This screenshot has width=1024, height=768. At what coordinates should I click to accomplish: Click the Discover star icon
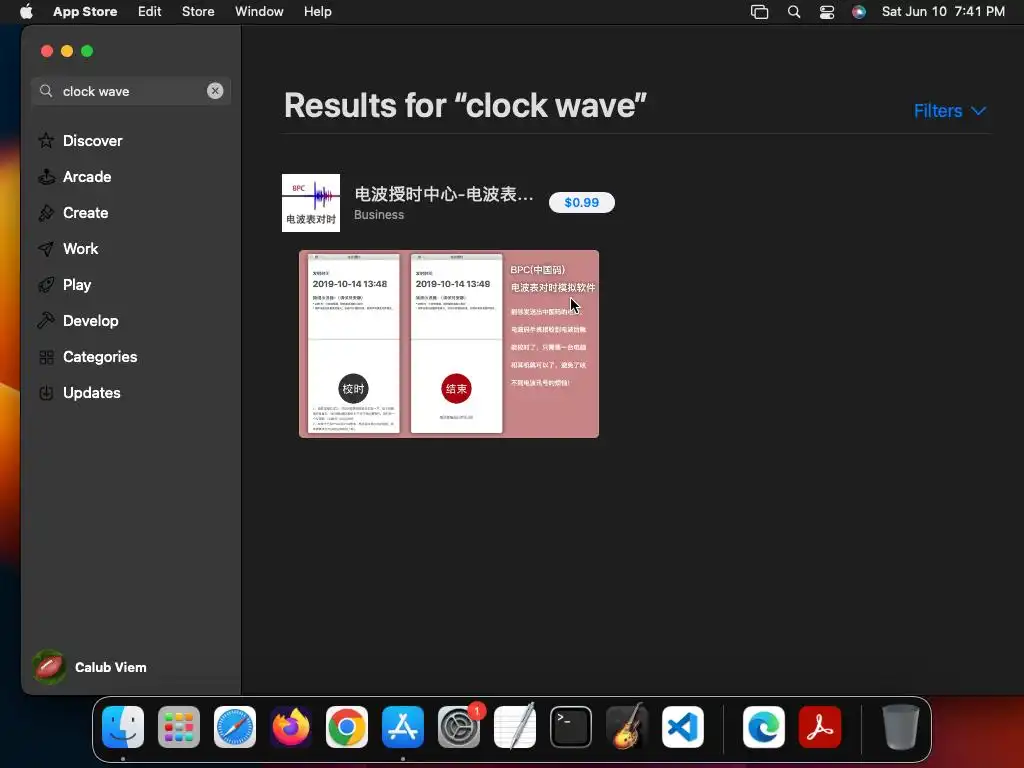tap(46, 140)
